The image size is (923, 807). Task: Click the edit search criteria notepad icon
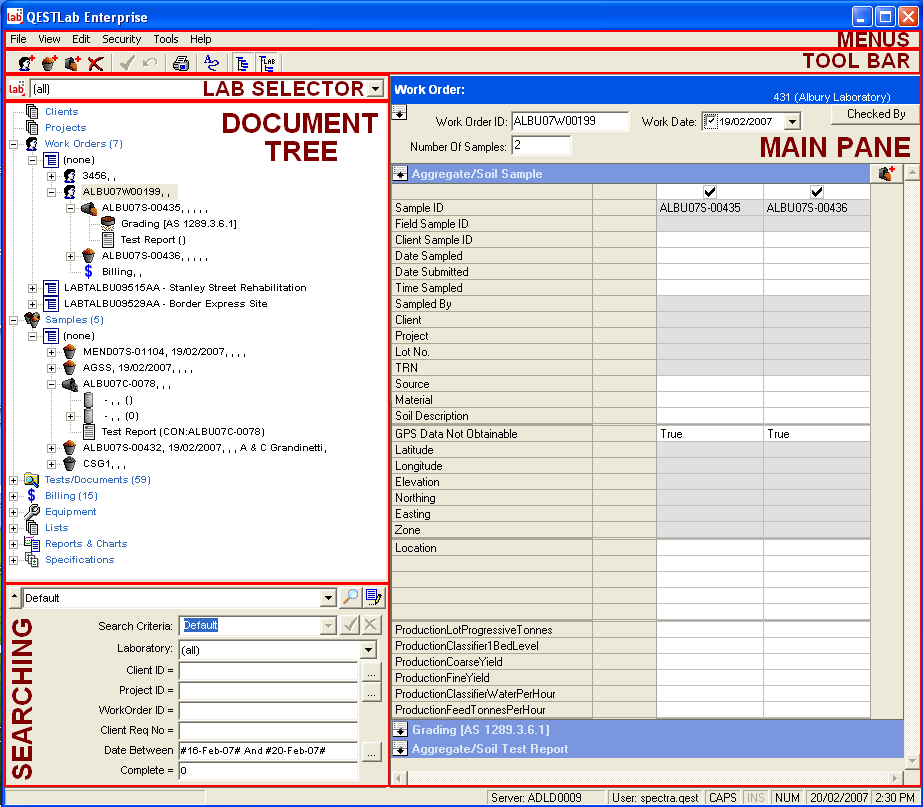tap(374, 598)
